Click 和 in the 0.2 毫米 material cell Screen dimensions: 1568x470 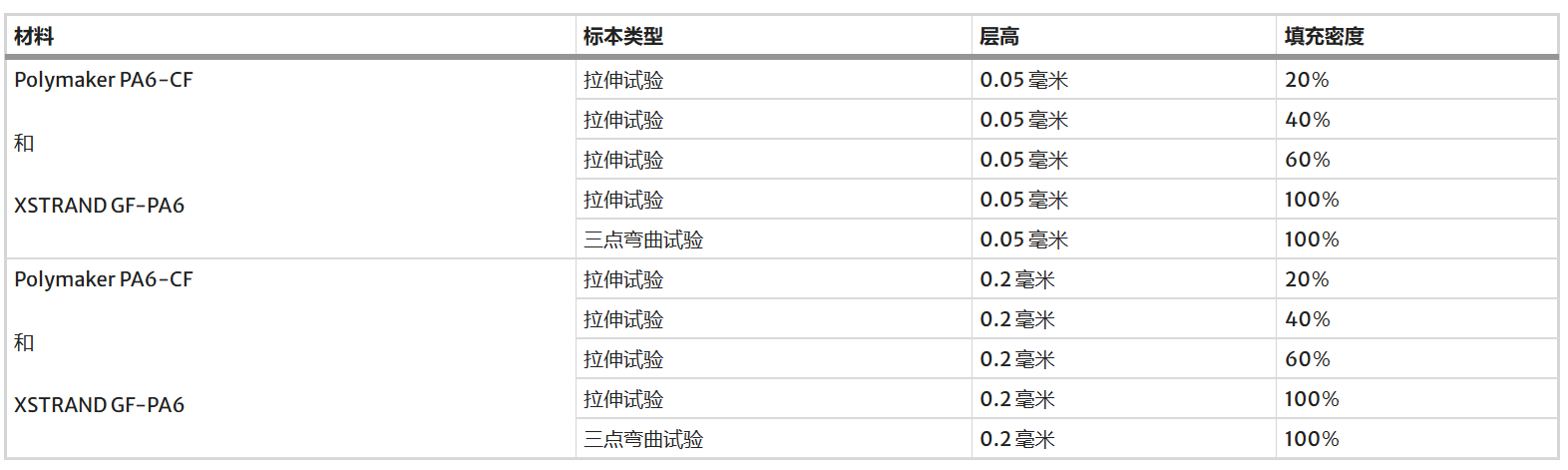click(x=24, y=342)
